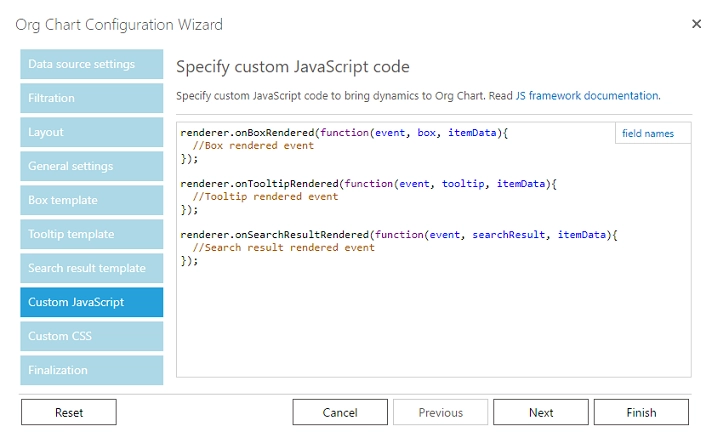Open Data source settings step

[91, 64]
